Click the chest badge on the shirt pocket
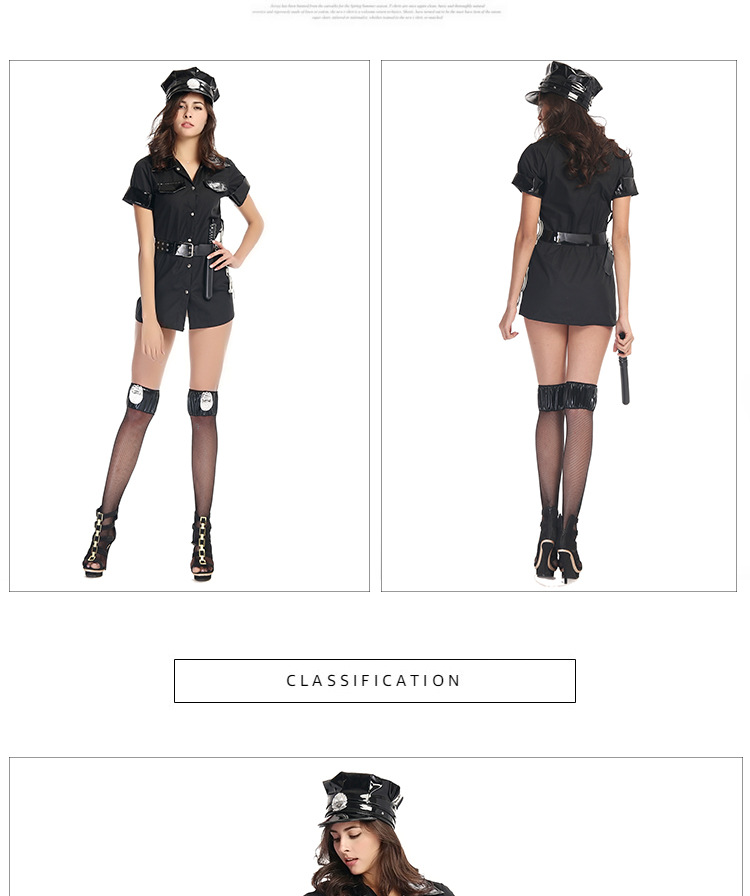The width and height of the screenshot is (750, 896). pos(217,186)
